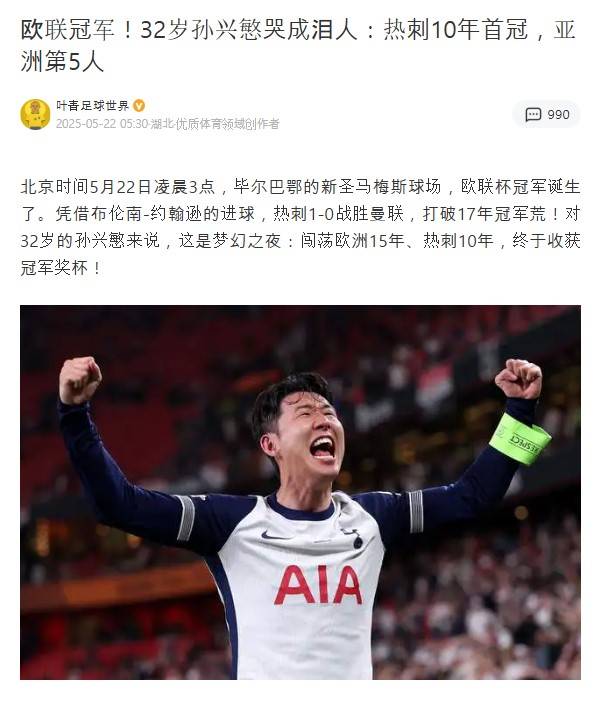Open the 叶青足球世界 author avatar
Image resolution: width=610 pixels, height=702 pixels.
pyautogui.click(x=35, y=114)
